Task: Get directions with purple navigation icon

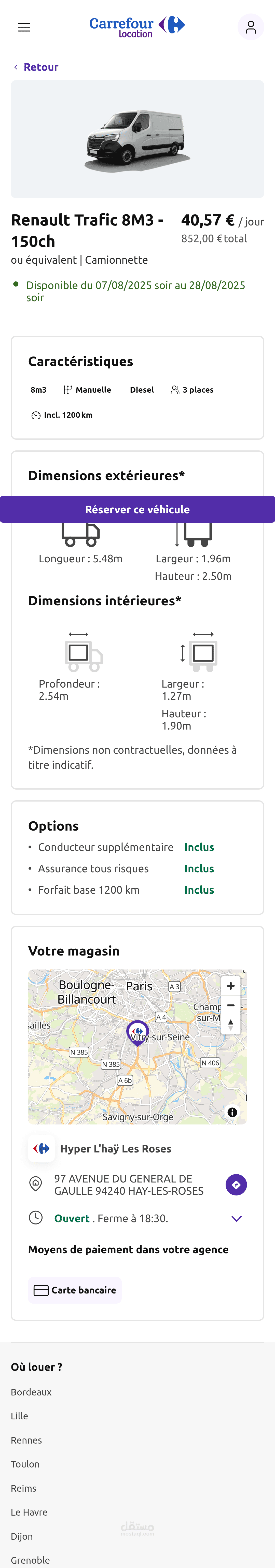Action: [236, 1185]
